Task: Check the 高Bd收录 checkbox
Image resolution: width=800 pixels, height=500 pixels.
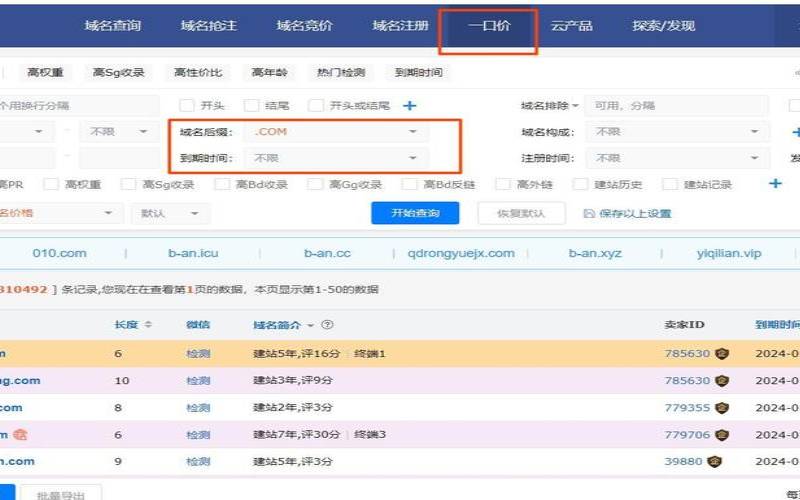Action: point(222,184)
